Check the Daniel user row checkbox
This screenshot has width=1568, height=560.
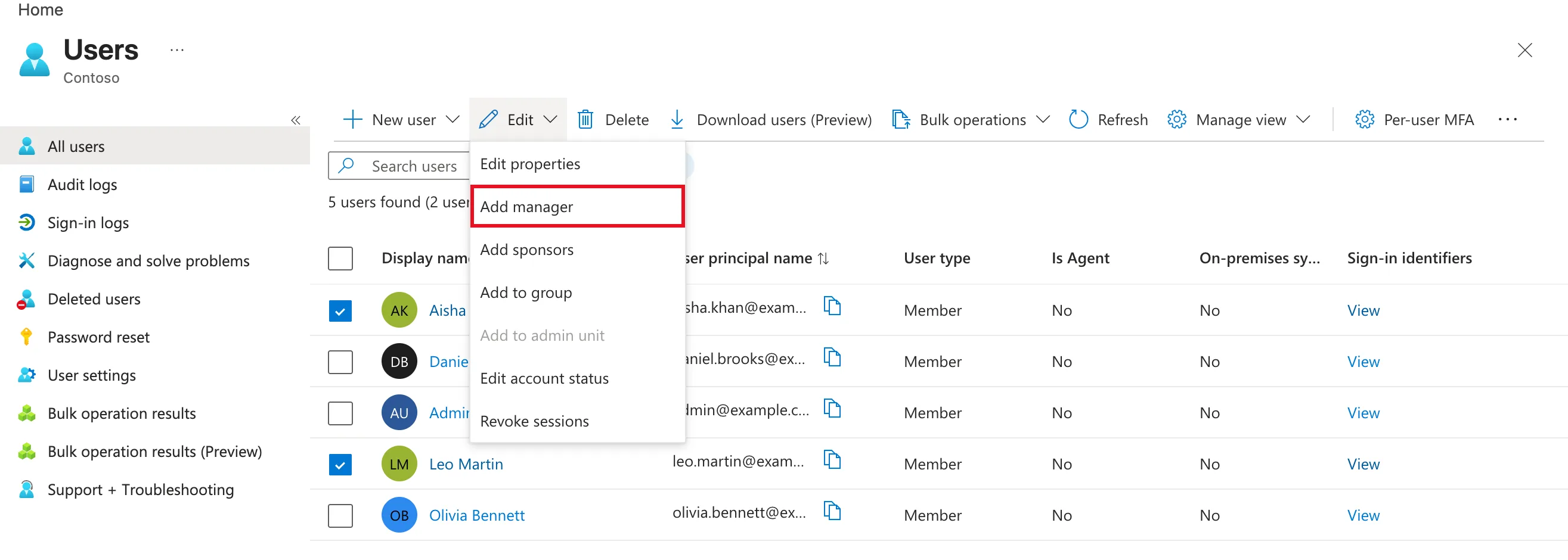coord(340,362)
